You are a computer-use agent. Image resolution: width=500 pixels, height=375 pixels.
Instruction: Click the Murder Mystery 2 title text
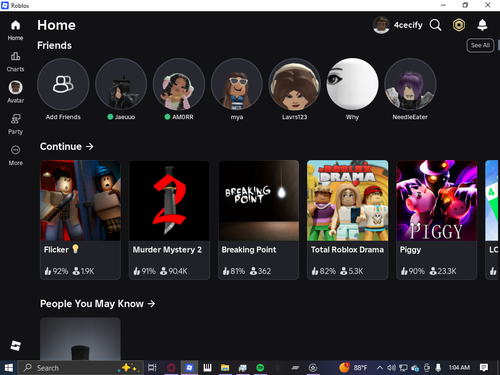point(167,250)
